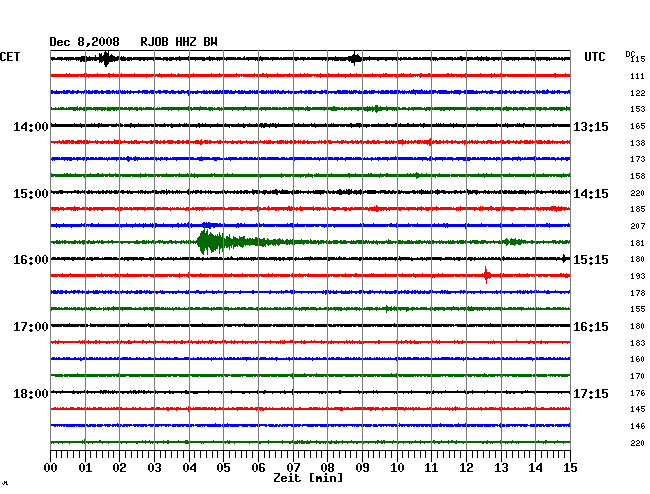
Task: Select the 14:00 CET time label
Action: pyautogui.click(x=31, y=126)
